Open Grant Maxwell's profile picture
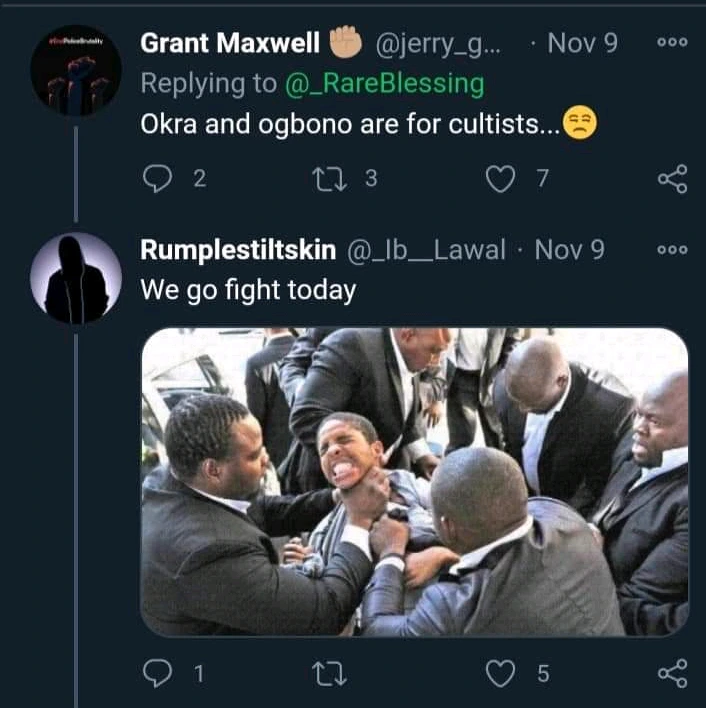The width and height of the screenshot is (706, 708). point(75,70)
